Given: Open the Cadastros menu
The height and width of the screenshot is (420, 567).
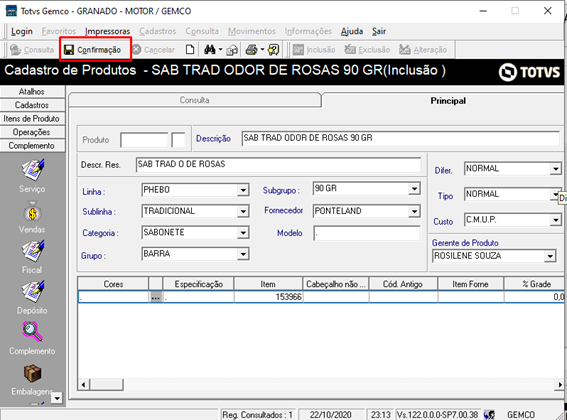Looking at the screenshot, I should point(158,31).
